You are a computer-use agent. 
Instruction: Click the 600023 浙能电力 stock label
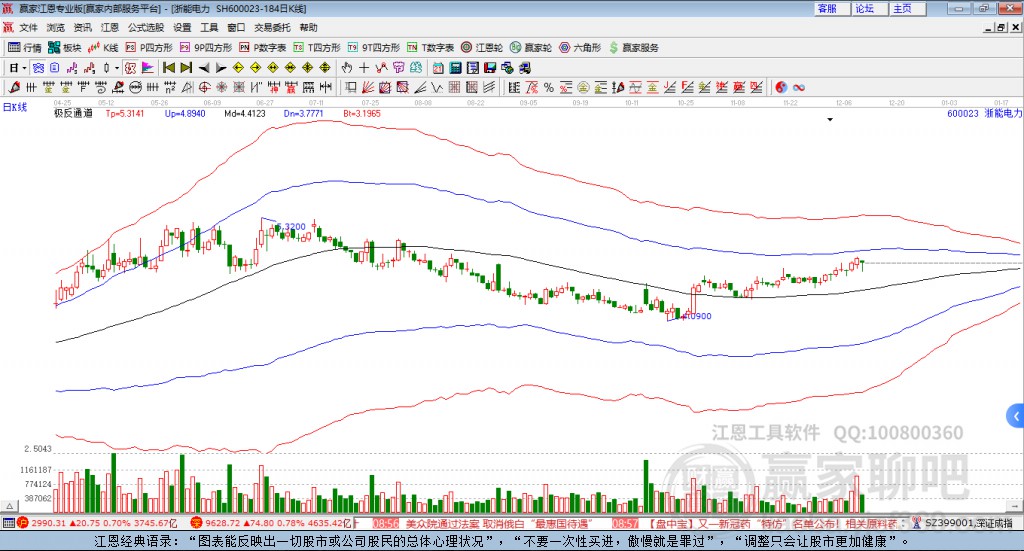pyautogui.click(x=984, y=113)
